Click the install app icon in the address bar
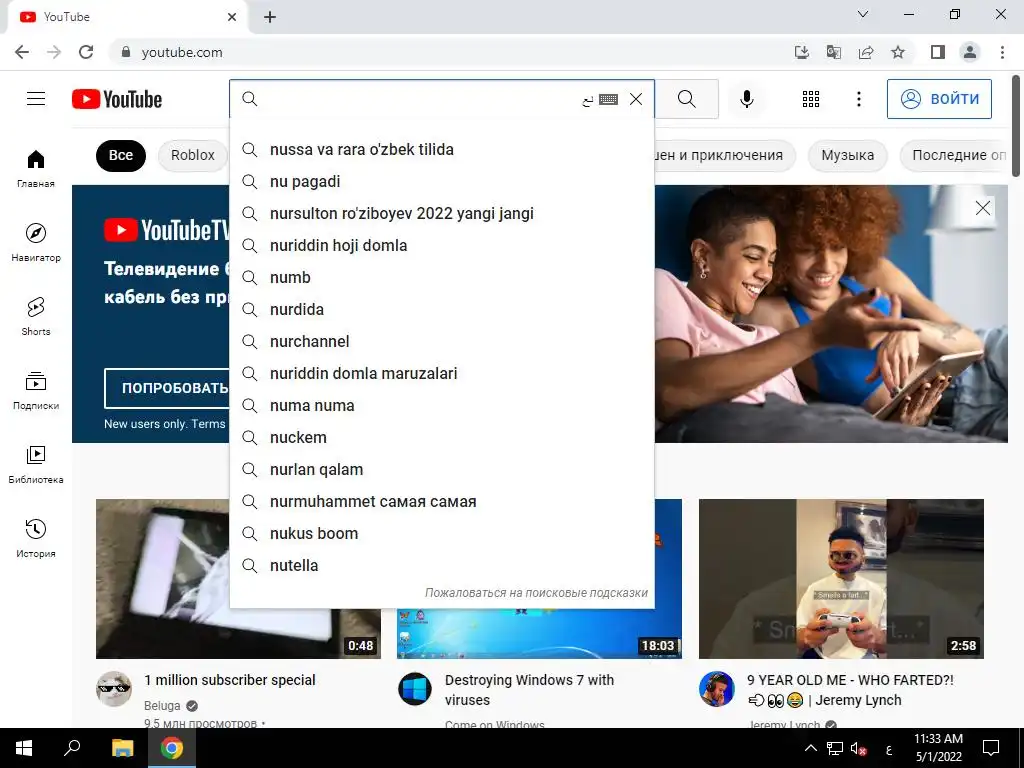 click(x=802, y=52)
